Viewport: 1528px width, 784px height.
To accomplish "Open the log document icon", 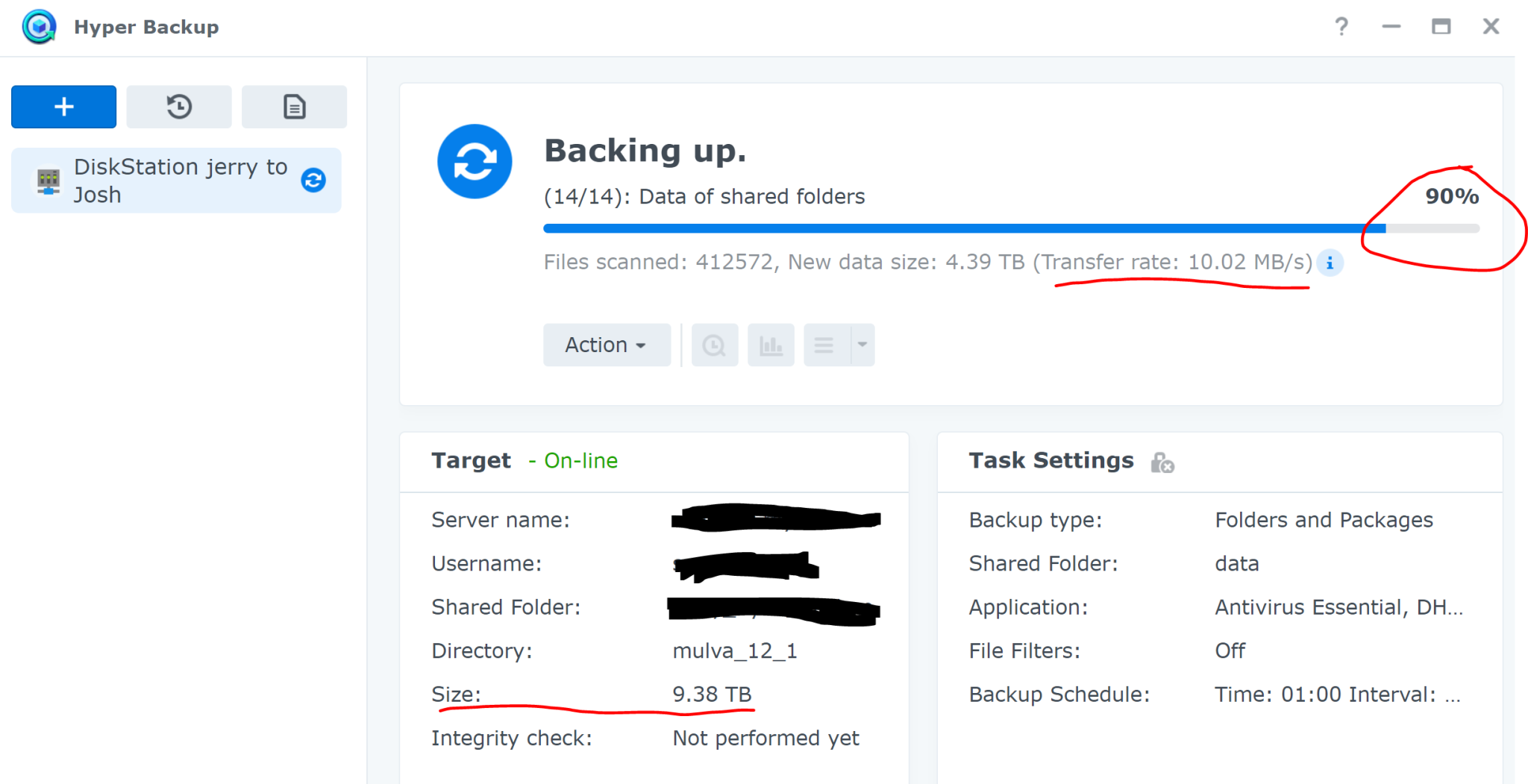I will point(294,107).
